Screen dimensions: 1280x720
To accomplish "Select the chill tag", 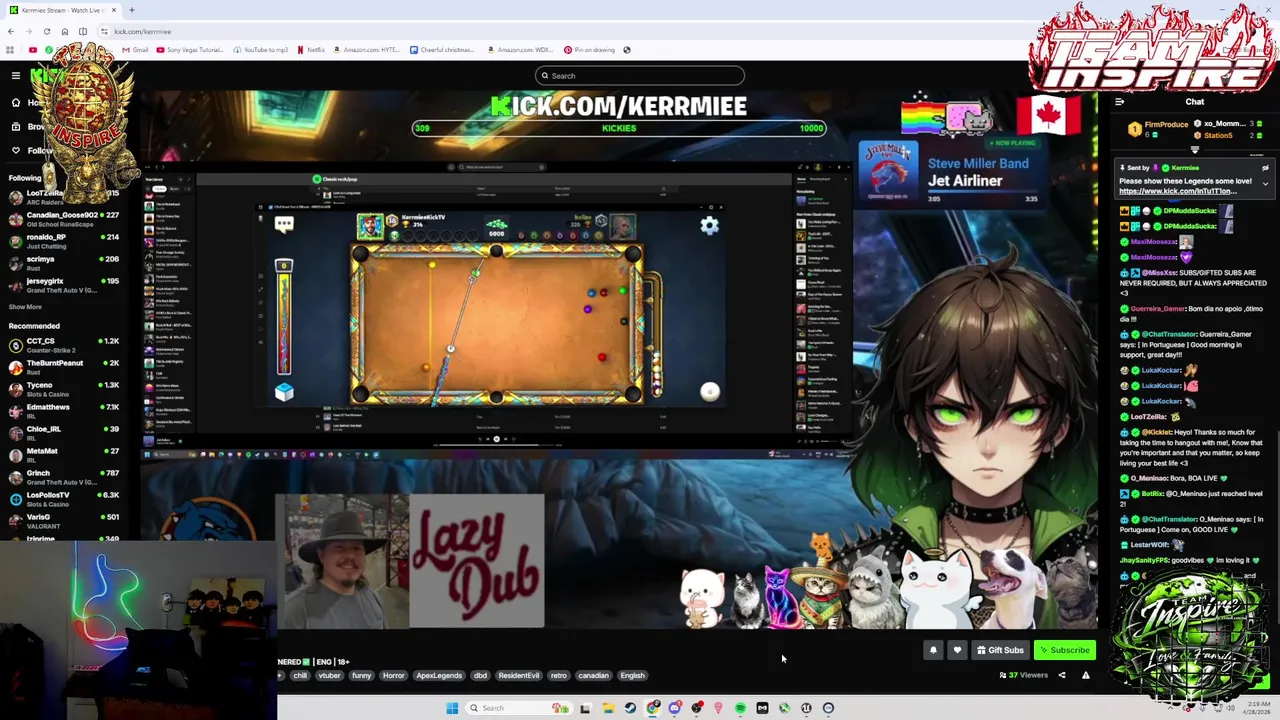I will (x=300, y=676).
